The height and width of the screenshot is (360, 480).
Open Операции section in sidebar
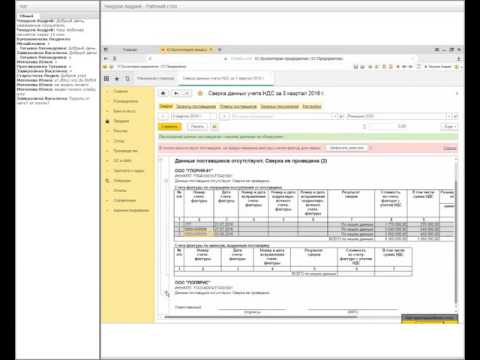pos(122,180)
